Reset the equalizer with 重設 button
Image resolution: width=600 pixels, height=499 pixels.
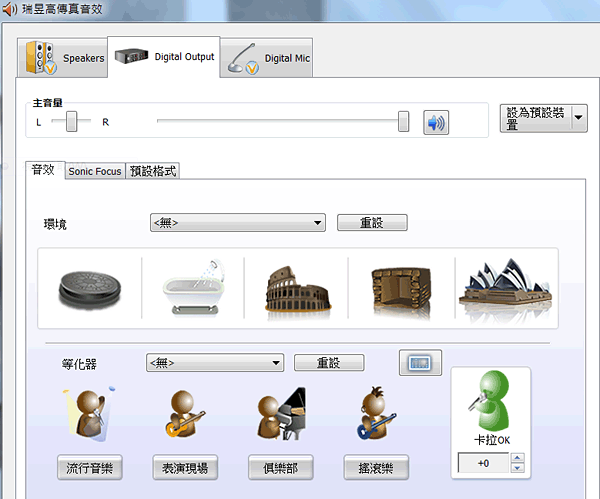pyautogui.click(x=329, y=363)
